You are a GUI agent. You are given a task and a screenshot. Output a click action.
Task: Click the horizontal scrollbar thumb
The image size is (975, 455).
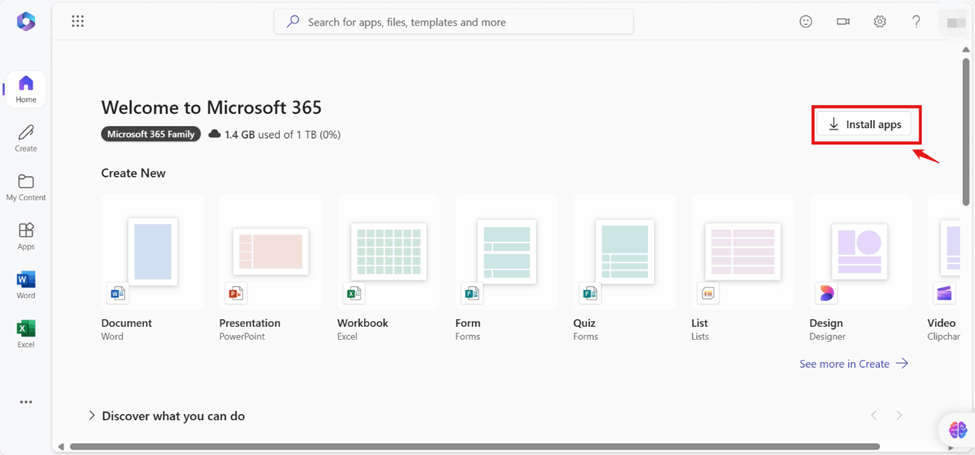(475, 446)
